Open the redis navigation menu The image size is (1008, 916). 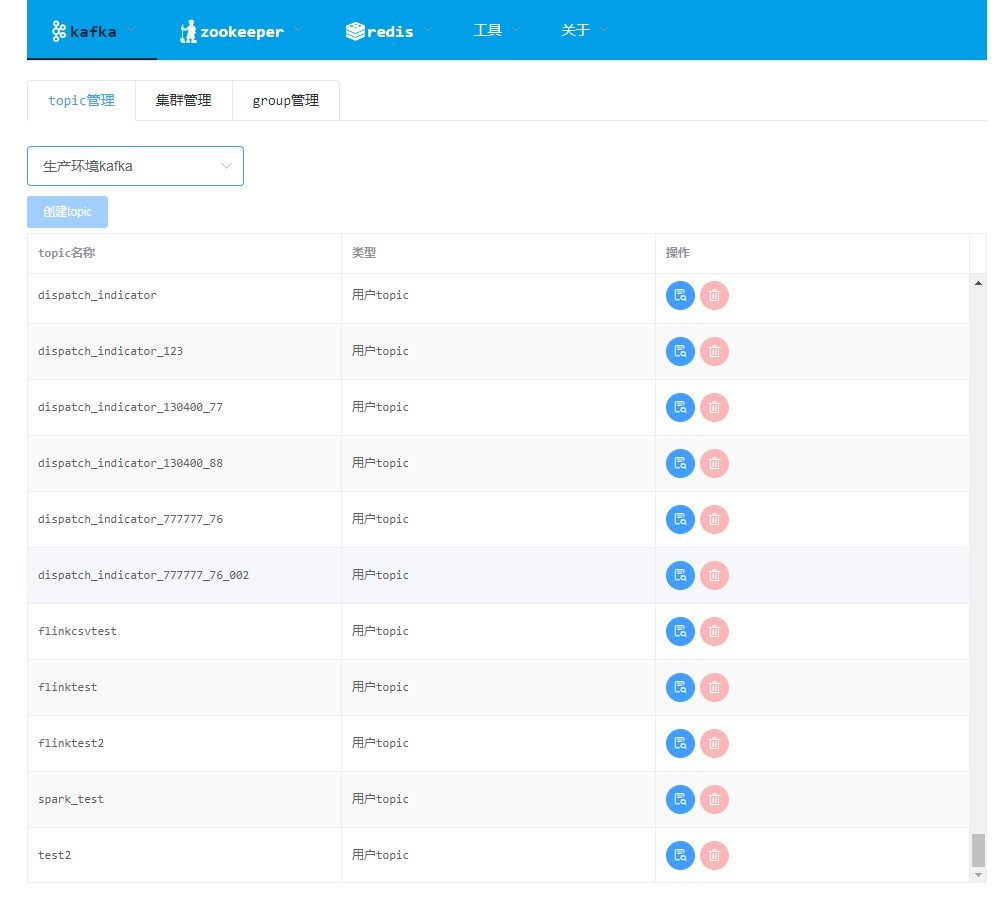pos(388,30)
